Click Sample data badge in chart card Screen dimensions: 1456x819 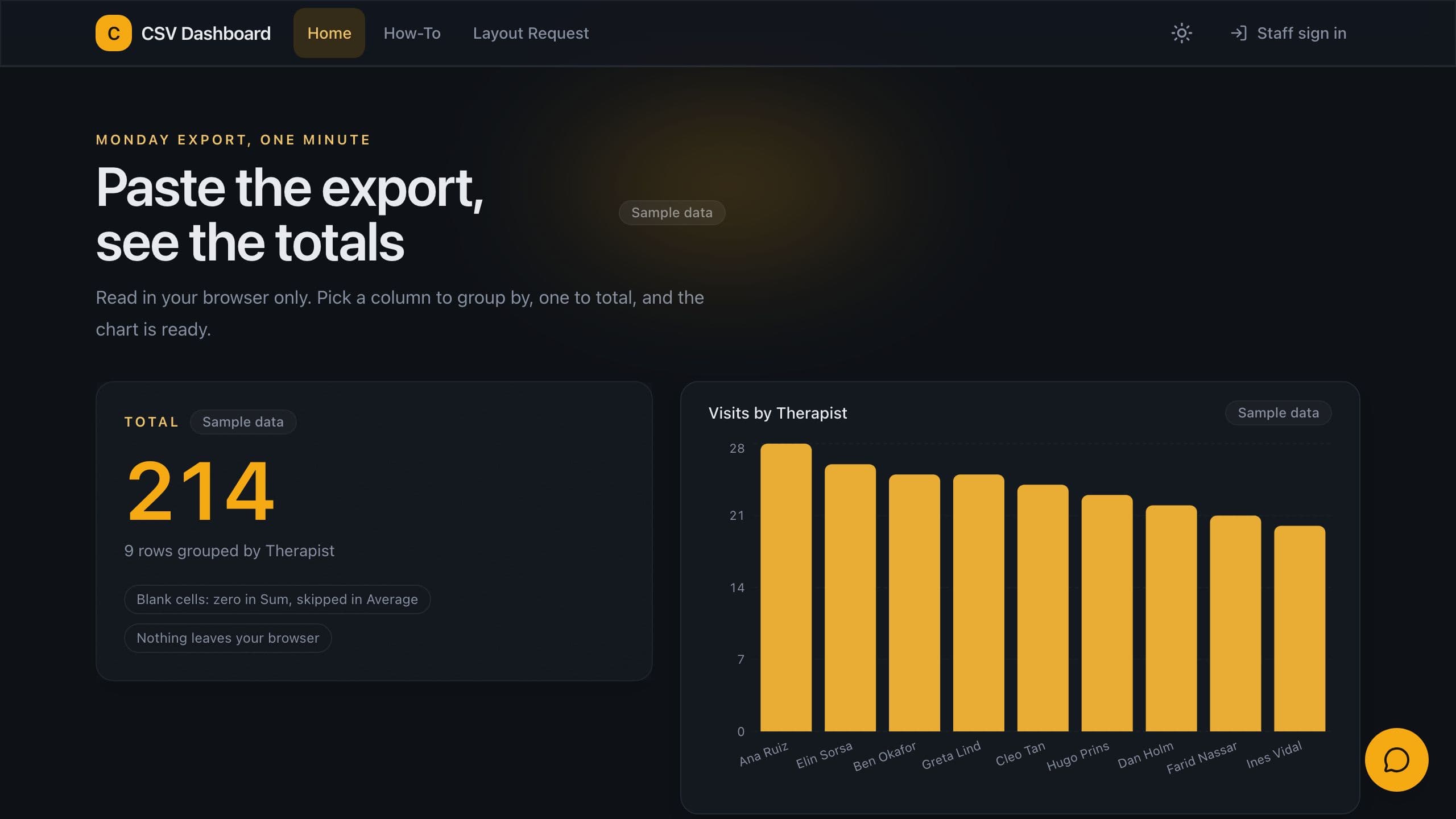tap(1278, 412)
